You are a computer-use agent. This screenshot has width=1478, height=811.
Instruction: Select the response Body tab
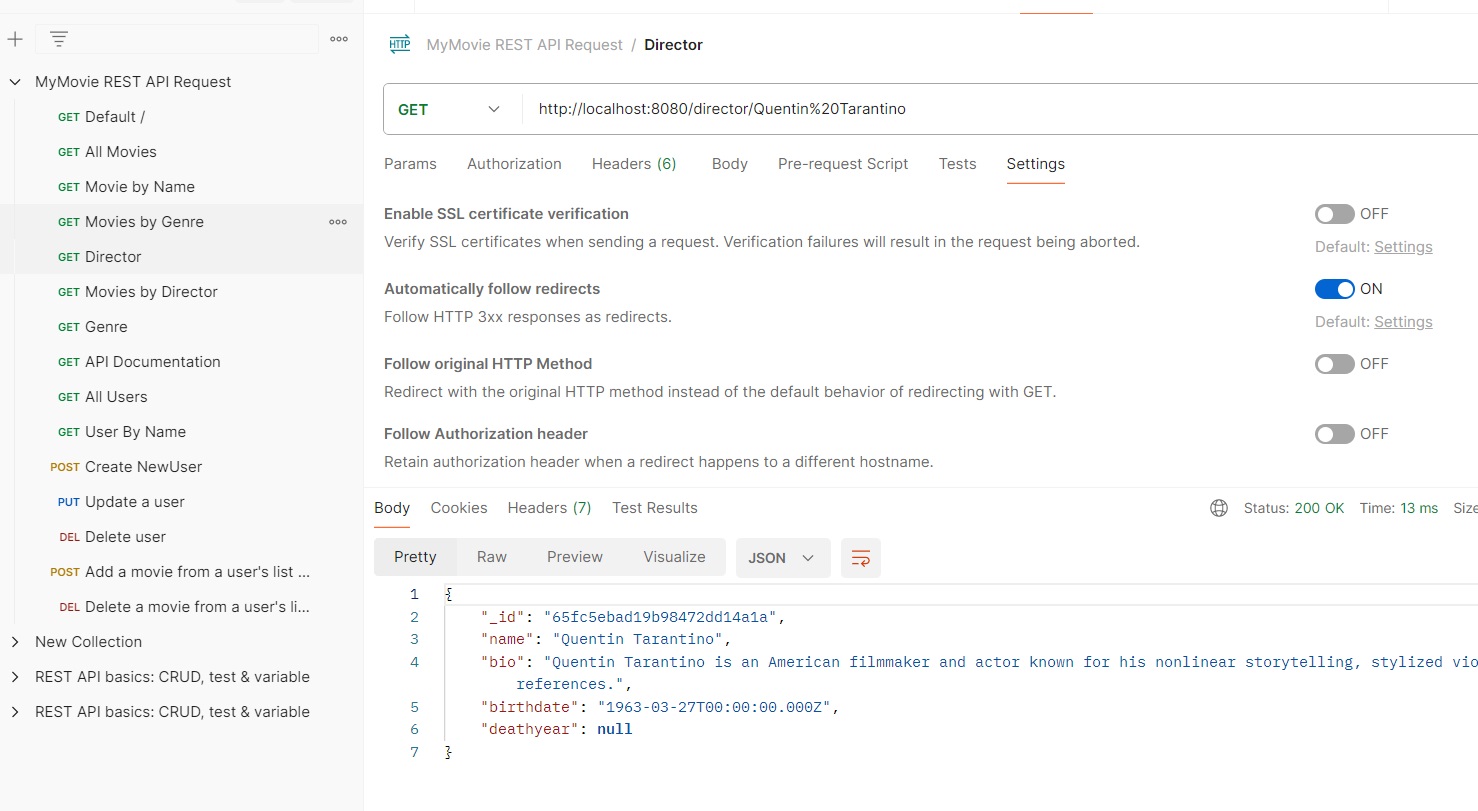[x=392, y=508]
